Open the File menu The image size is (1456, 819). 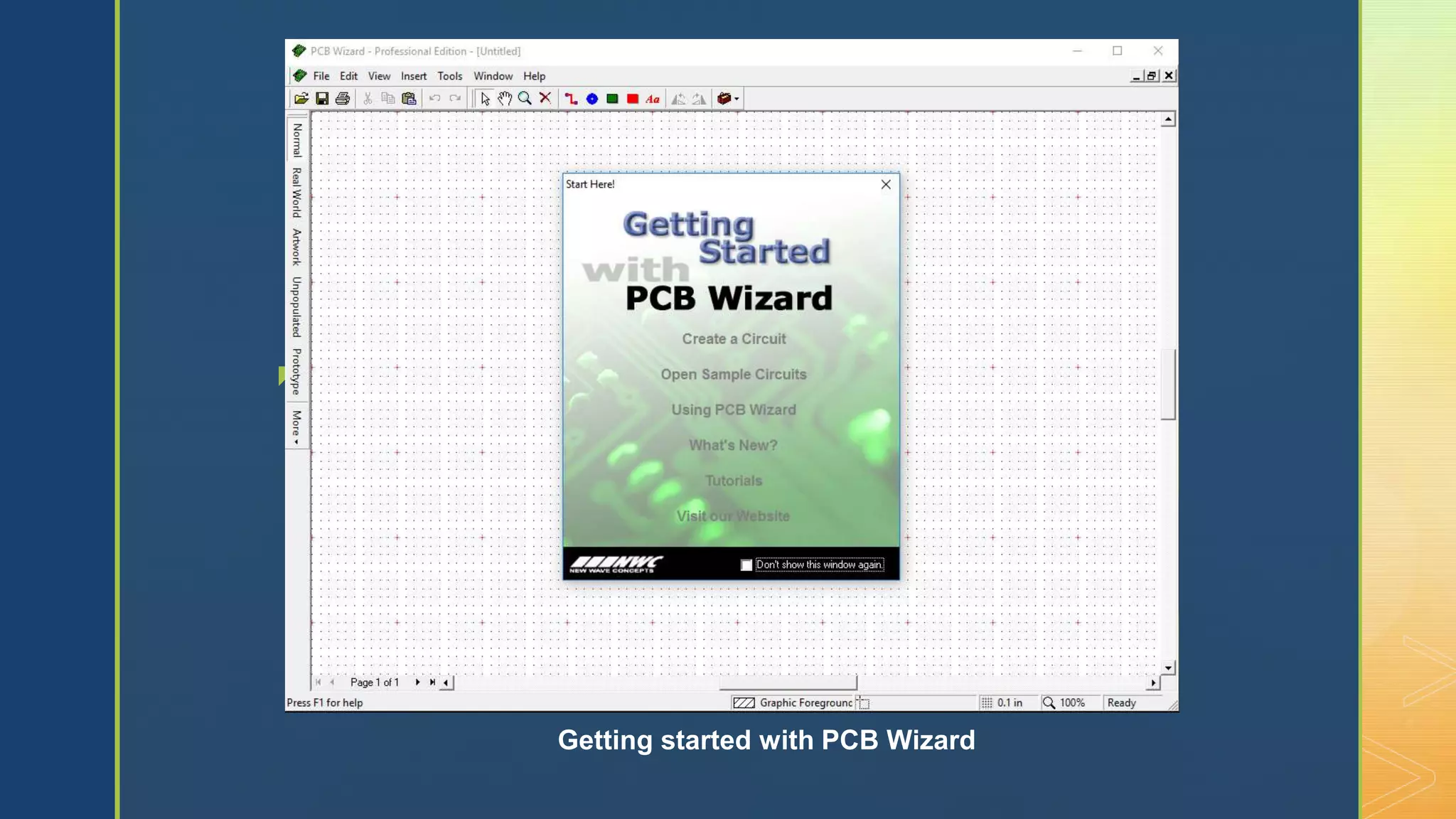(x=321, y=76)
